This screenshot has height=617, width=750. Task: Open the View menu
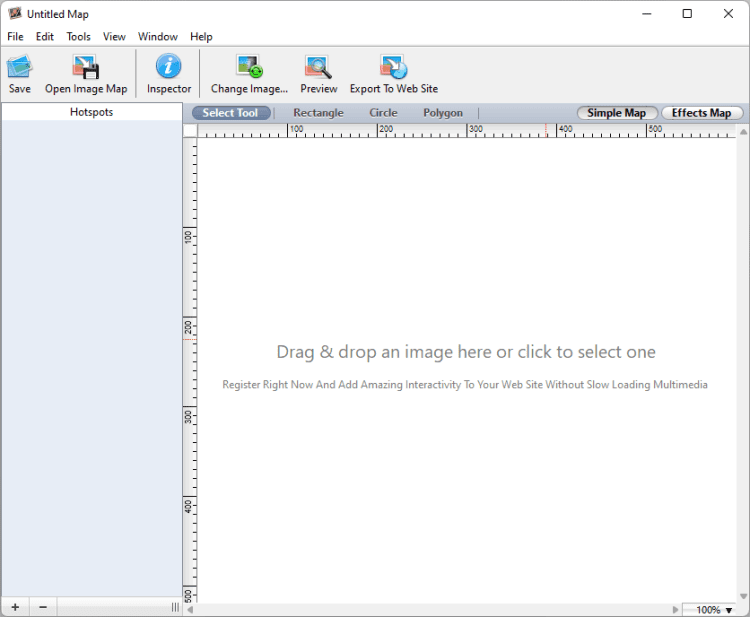[114, 36]
